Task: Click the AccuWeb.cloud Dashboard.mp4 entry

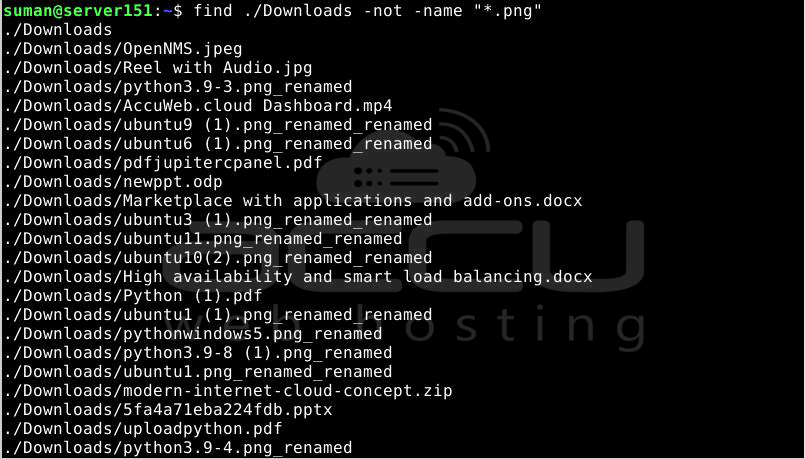Action: [x=198, y=106]
